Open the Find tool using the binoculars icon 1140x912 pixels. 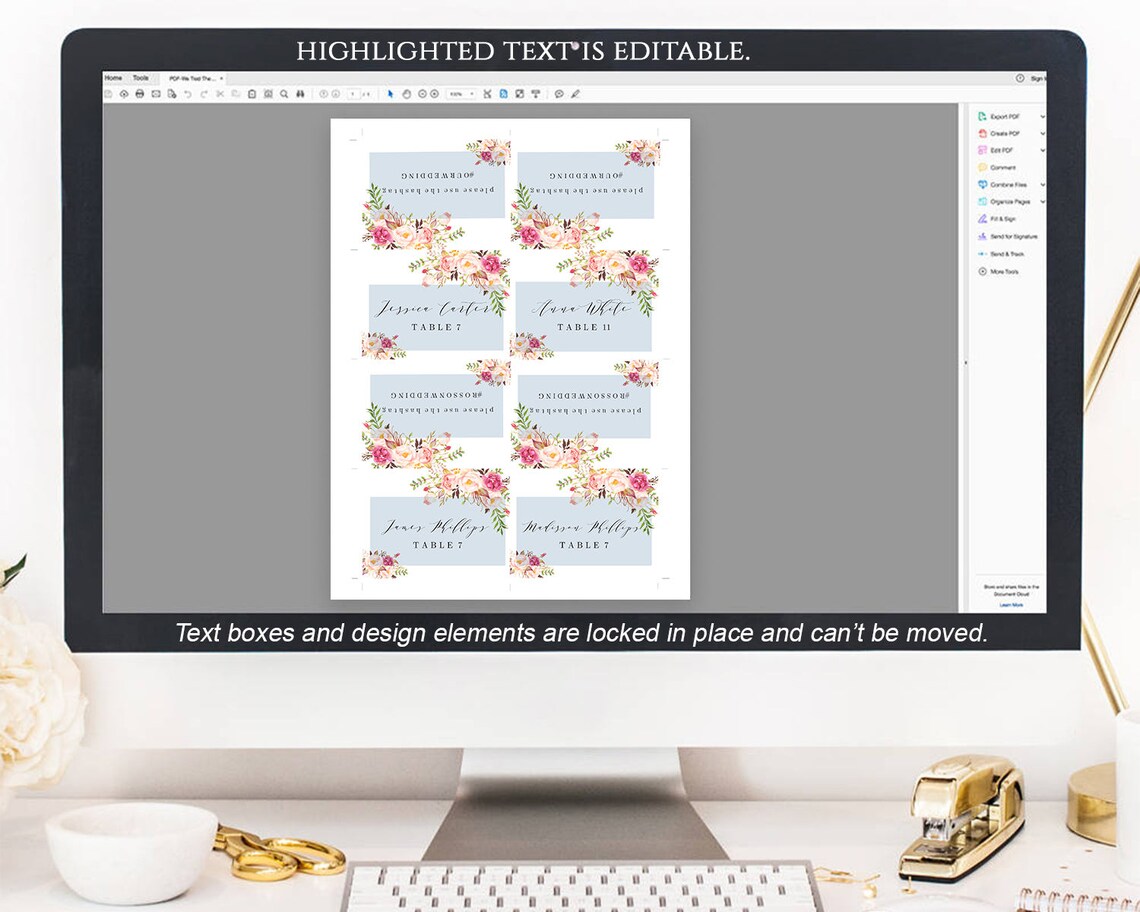(x=300, y=94)
